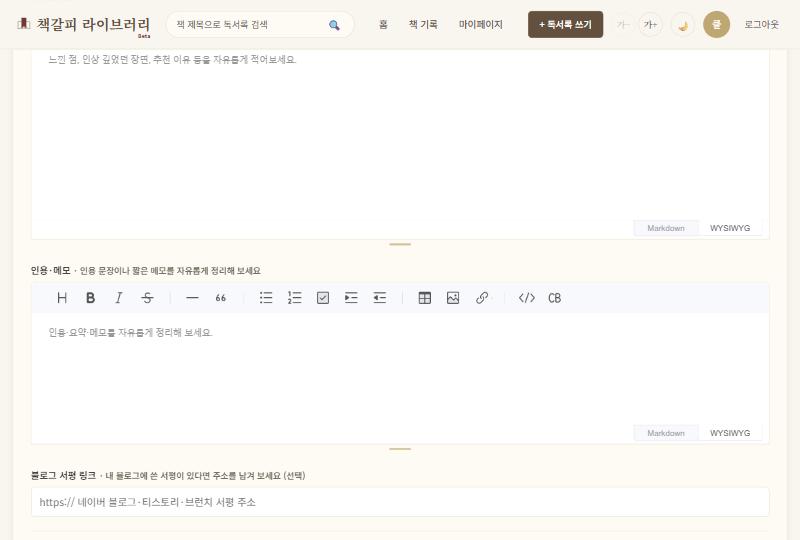Insert a task checkbox list

click(323, 298)
